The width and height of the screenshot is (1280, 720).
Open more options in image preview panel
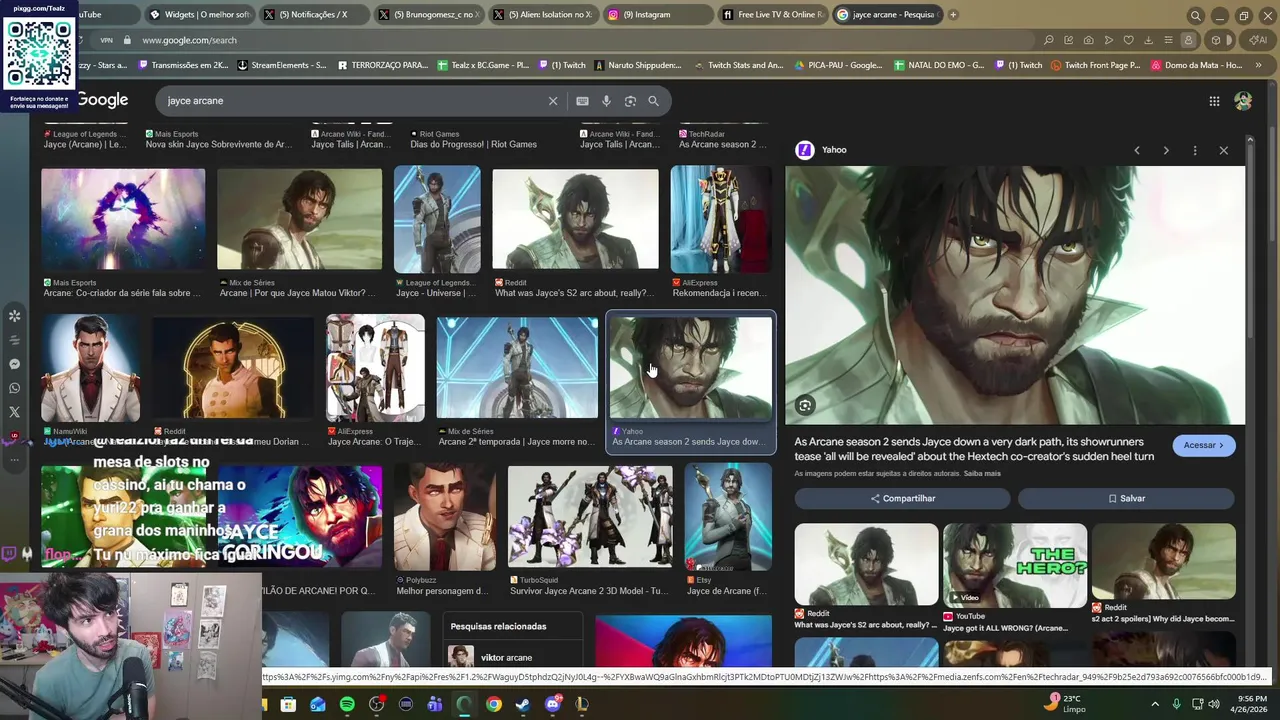click(x=1195, y=150)
